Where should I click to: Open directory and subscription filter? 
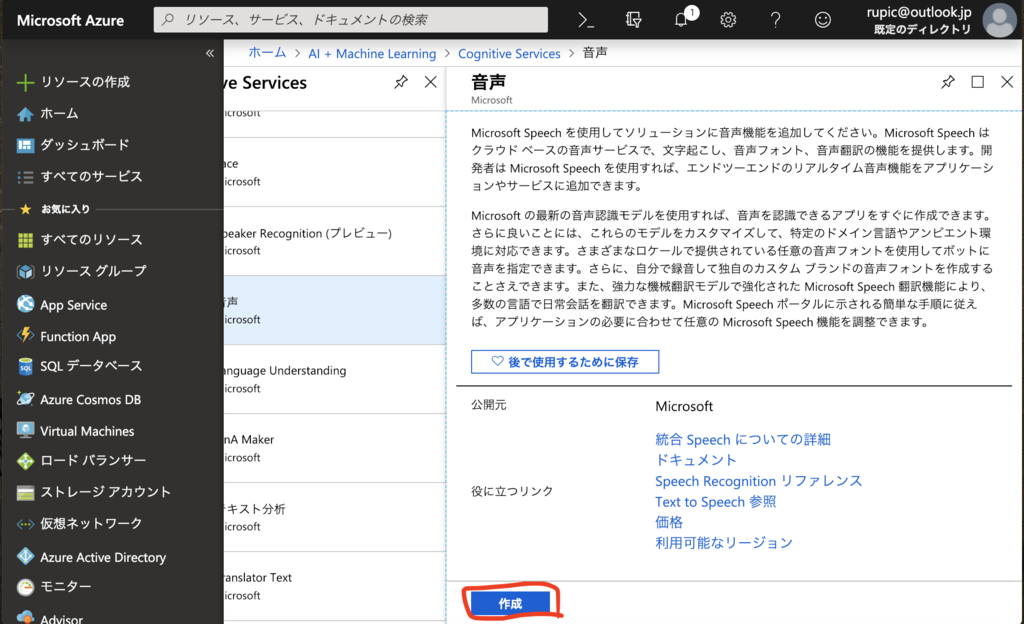633,19
